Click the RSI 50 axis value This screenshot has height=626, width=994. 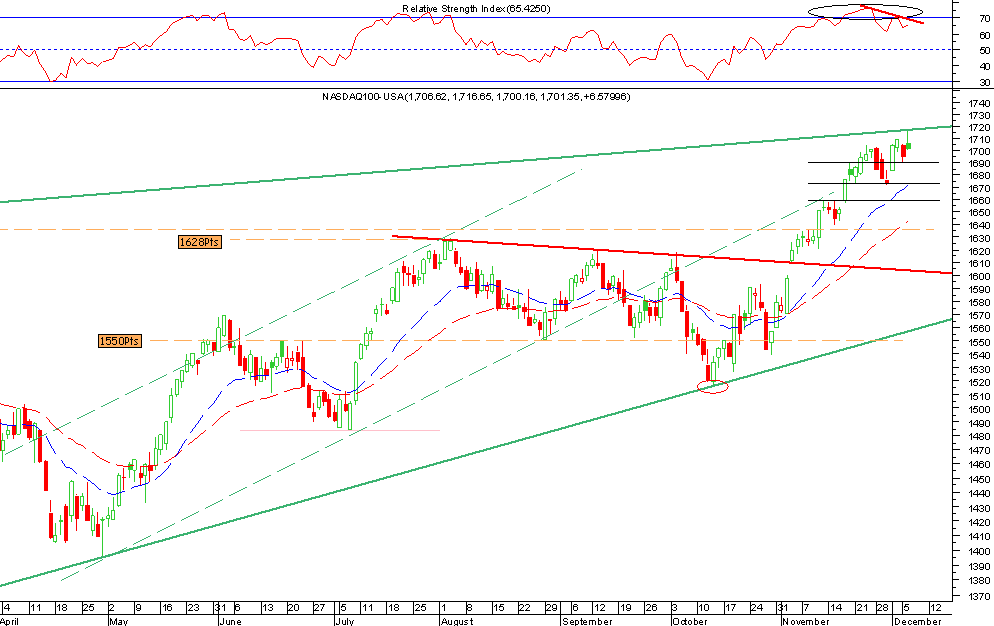click(x=984, y=50)
